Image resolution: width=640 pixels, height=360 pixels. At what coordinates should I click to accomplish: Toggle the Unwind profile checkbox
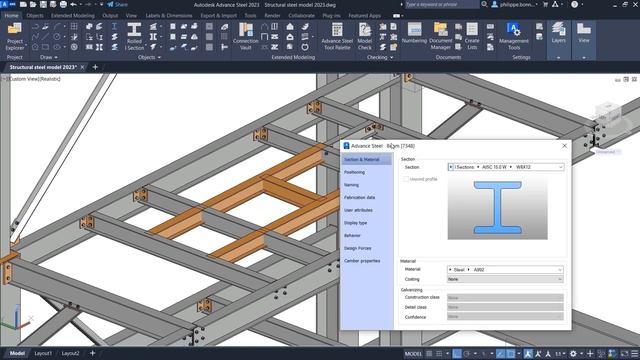point(406,179)
